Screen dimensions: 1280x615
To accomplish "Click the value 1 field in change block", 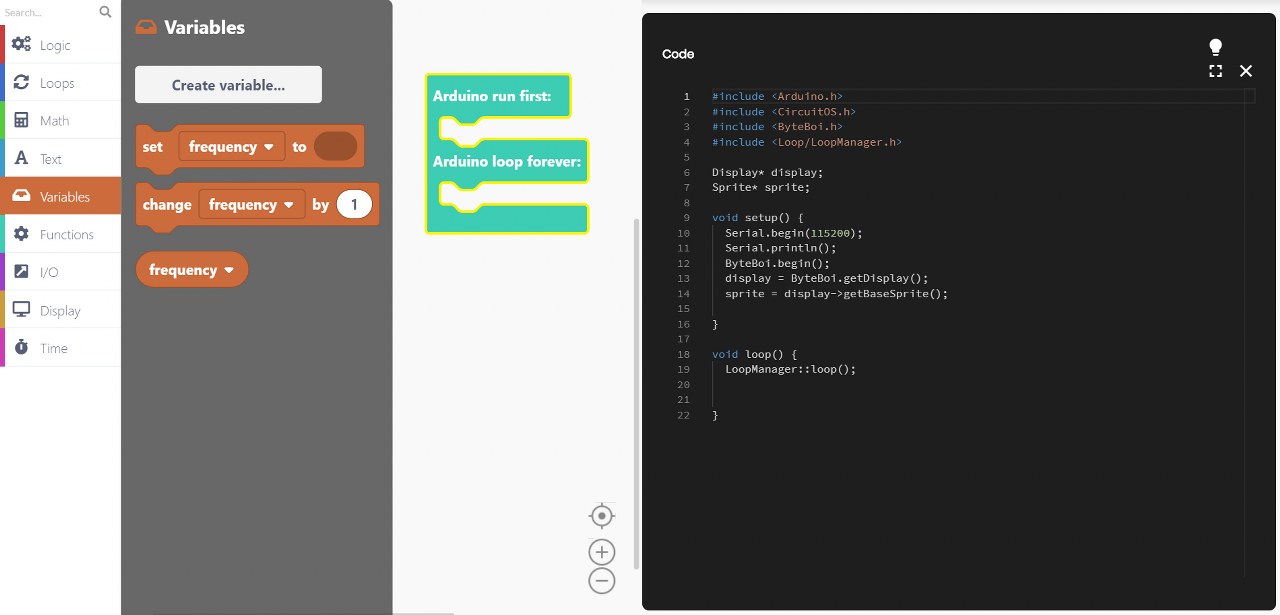I will pyautogui.click(x=354, y=205).
